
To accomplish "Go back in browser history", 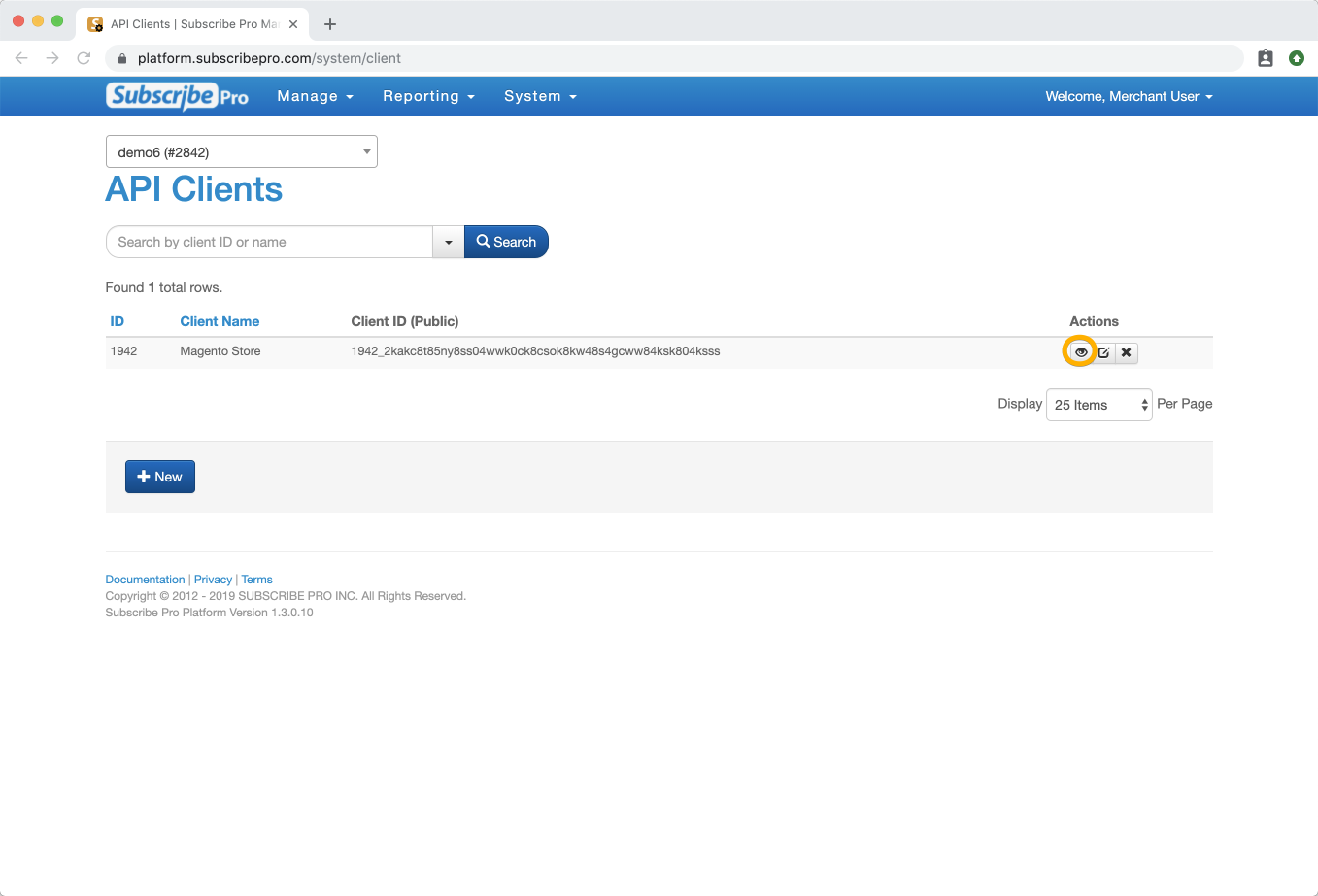I will point(21,58).
